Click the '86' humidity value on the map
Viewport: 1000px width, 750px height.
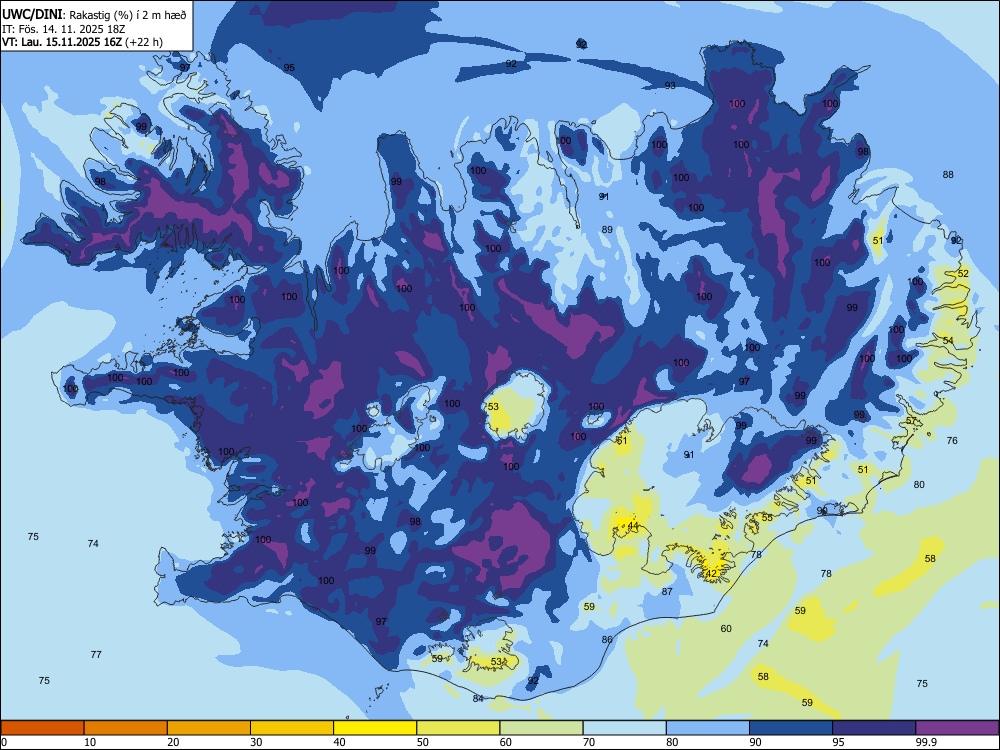click(x=607, y=640)
